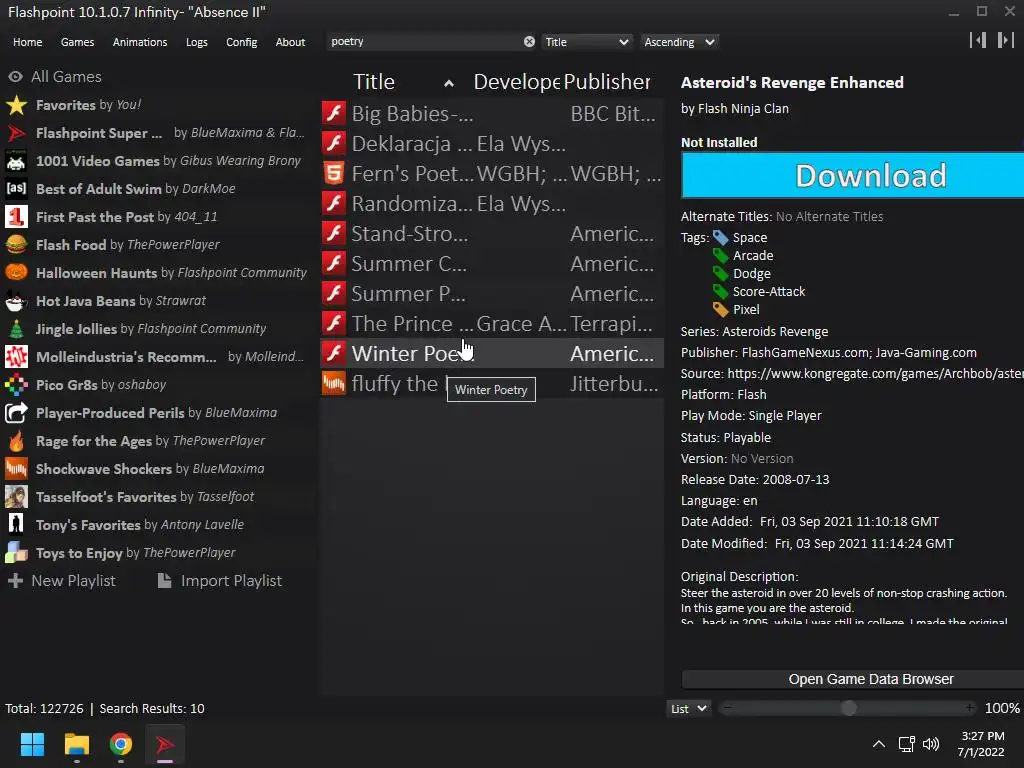Select the Flash Food burger icon

point(16,245)
